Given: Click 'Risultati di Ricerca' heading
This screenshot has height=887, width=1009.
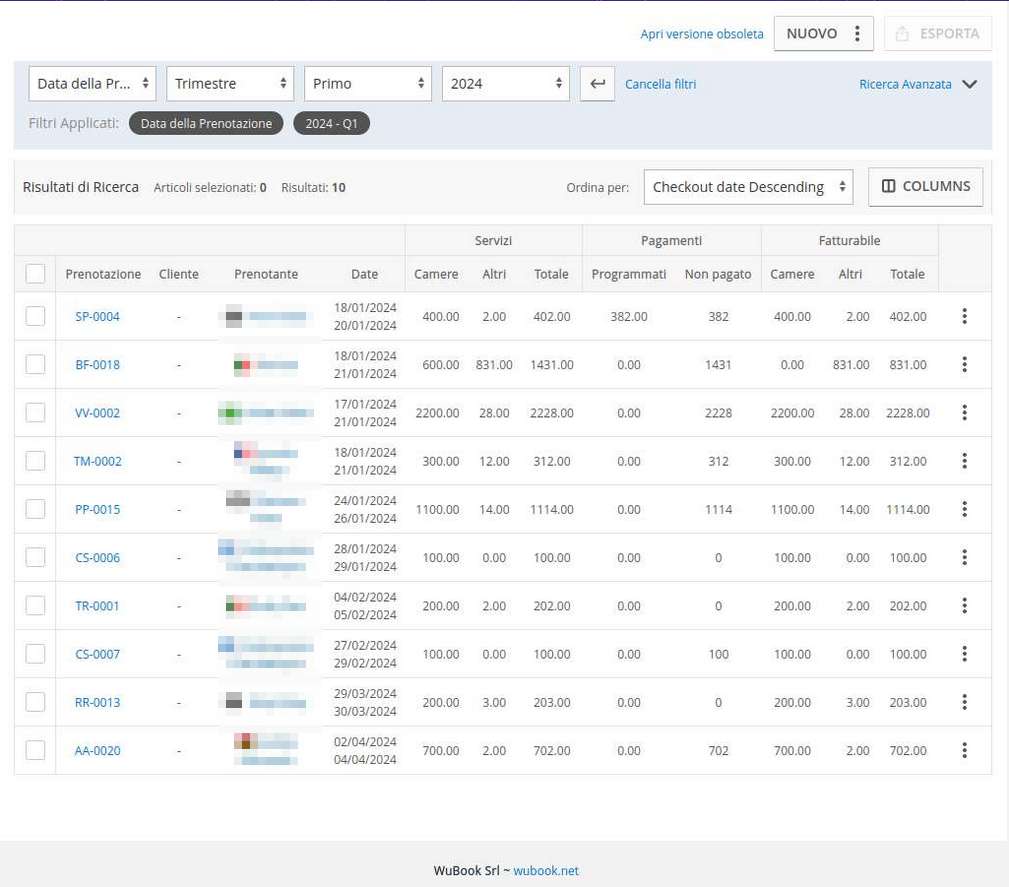Looking at the screenshot, I should click(x=80, y=187).
